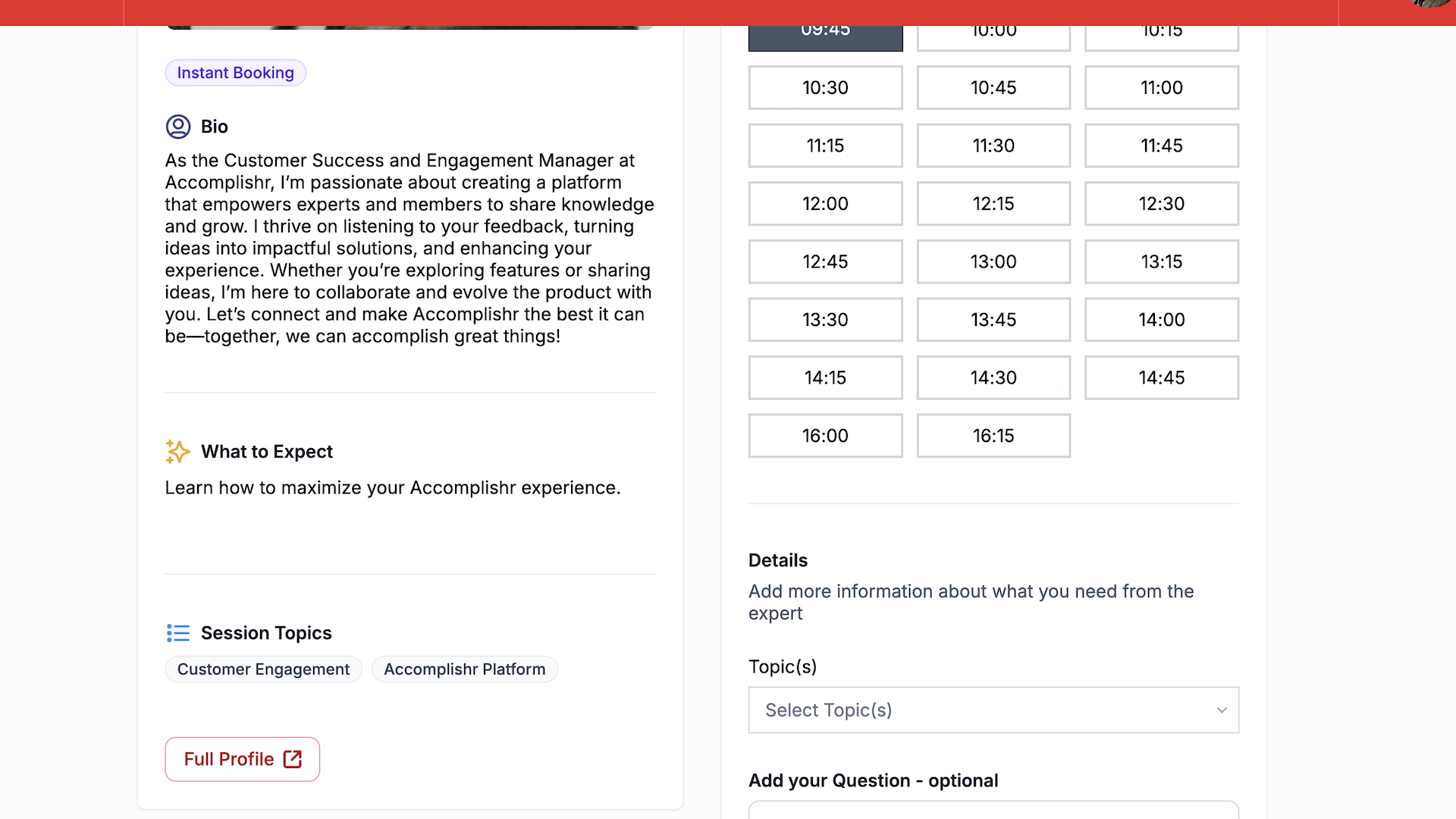
Task: Pick the 11:00 time slot
Action: (x=1162, y=87)
